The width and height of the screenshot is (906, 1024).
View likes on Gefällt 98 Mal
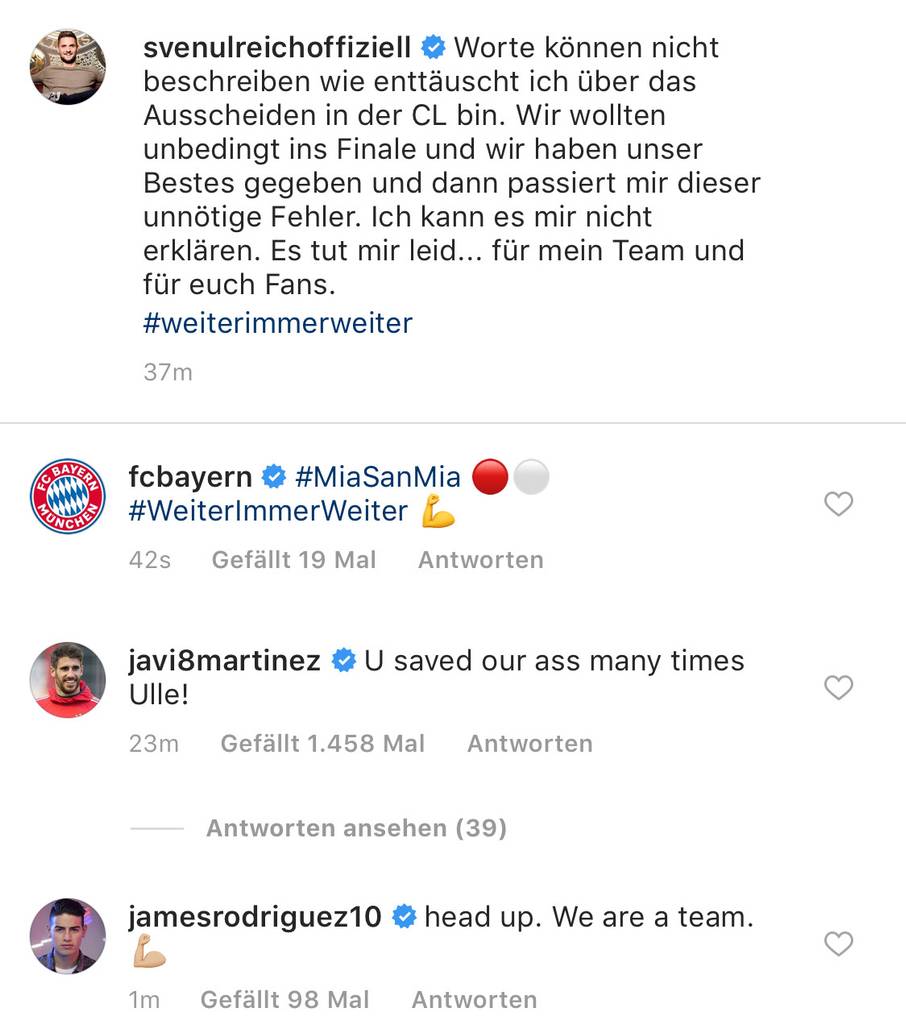(x=284, y=1000)
